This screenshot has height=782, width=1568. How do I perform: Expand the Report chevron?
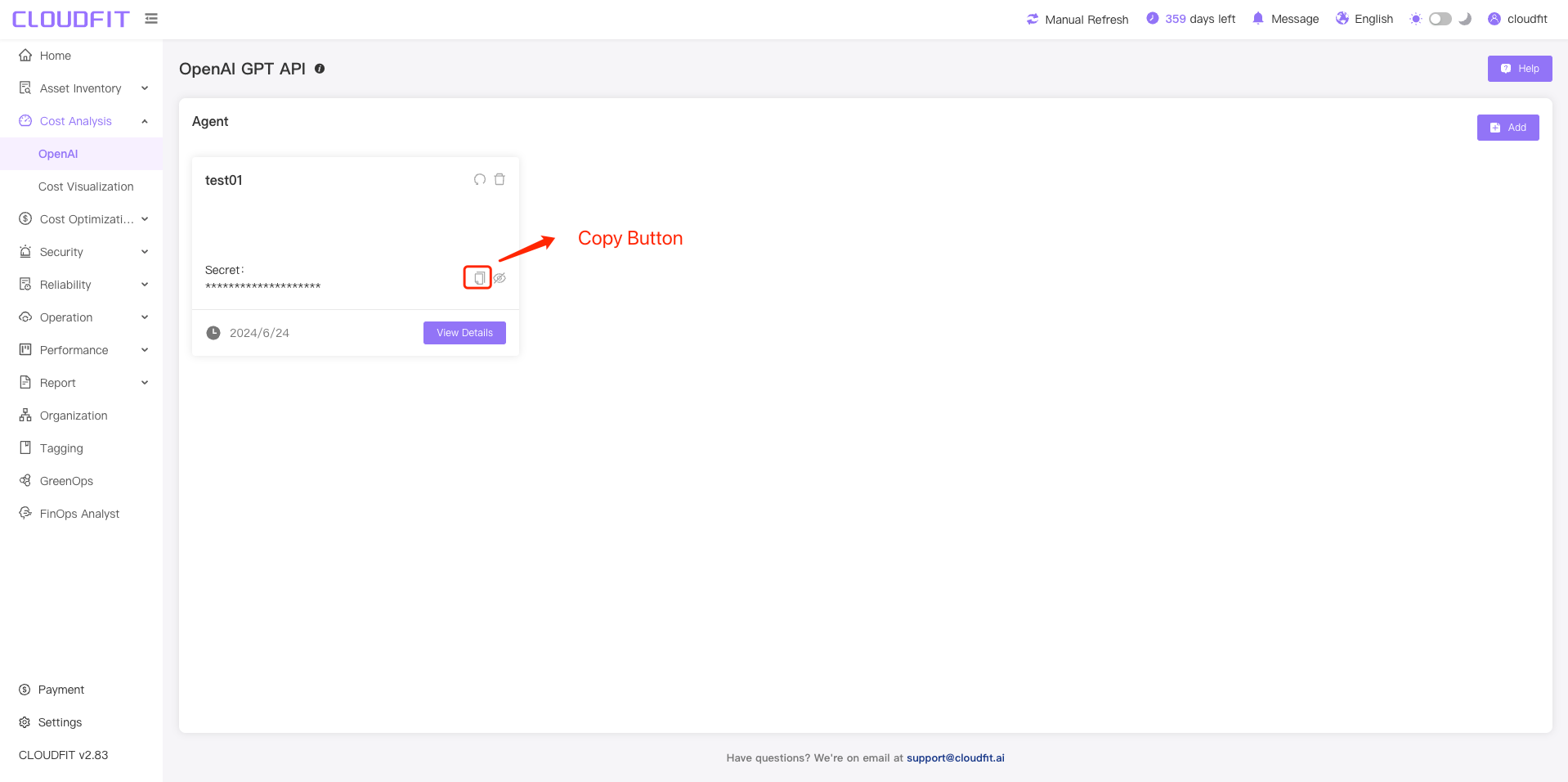point(145,383)
